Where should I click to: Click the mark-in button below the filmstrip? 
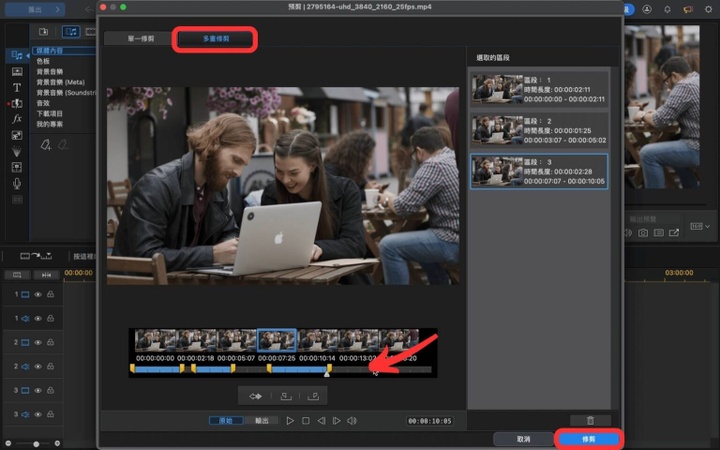(x=285, y=396)
